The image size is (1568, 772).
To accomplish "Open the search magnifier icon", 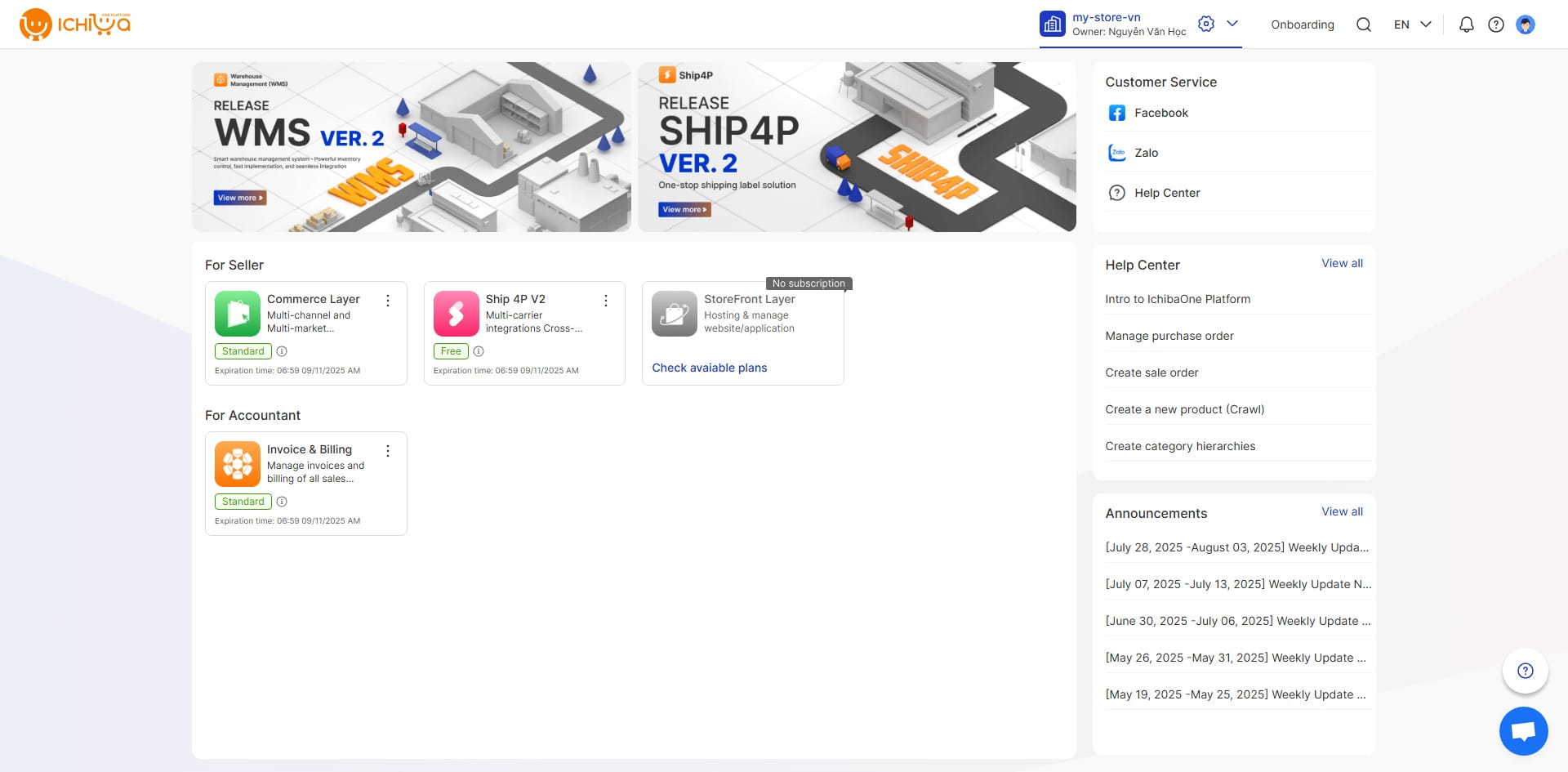I will click(1363, 25).
